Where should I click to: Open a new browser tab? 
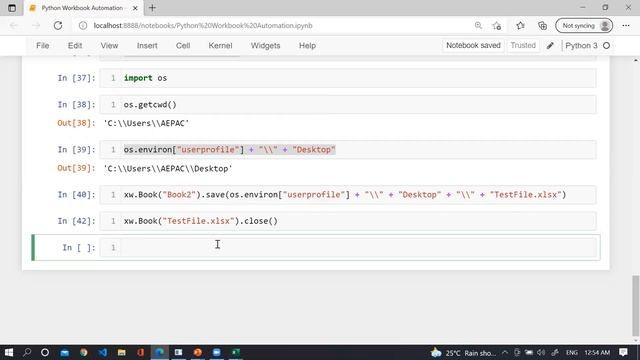(x=152, y=8)
